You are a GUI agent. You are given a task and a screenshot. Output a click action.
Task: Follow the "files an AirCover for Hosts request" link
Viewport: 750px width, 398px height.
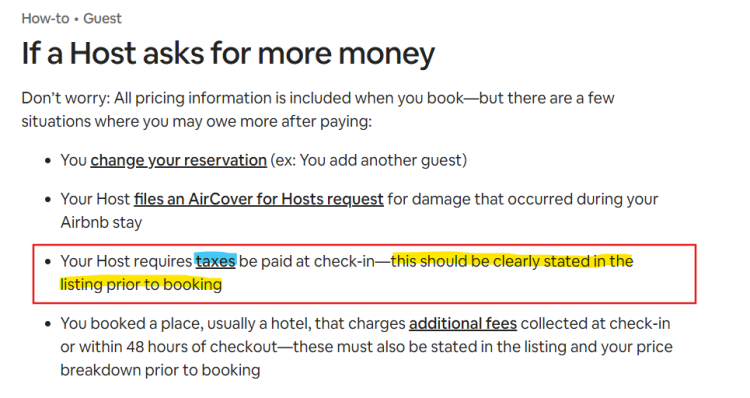point(259,199)
